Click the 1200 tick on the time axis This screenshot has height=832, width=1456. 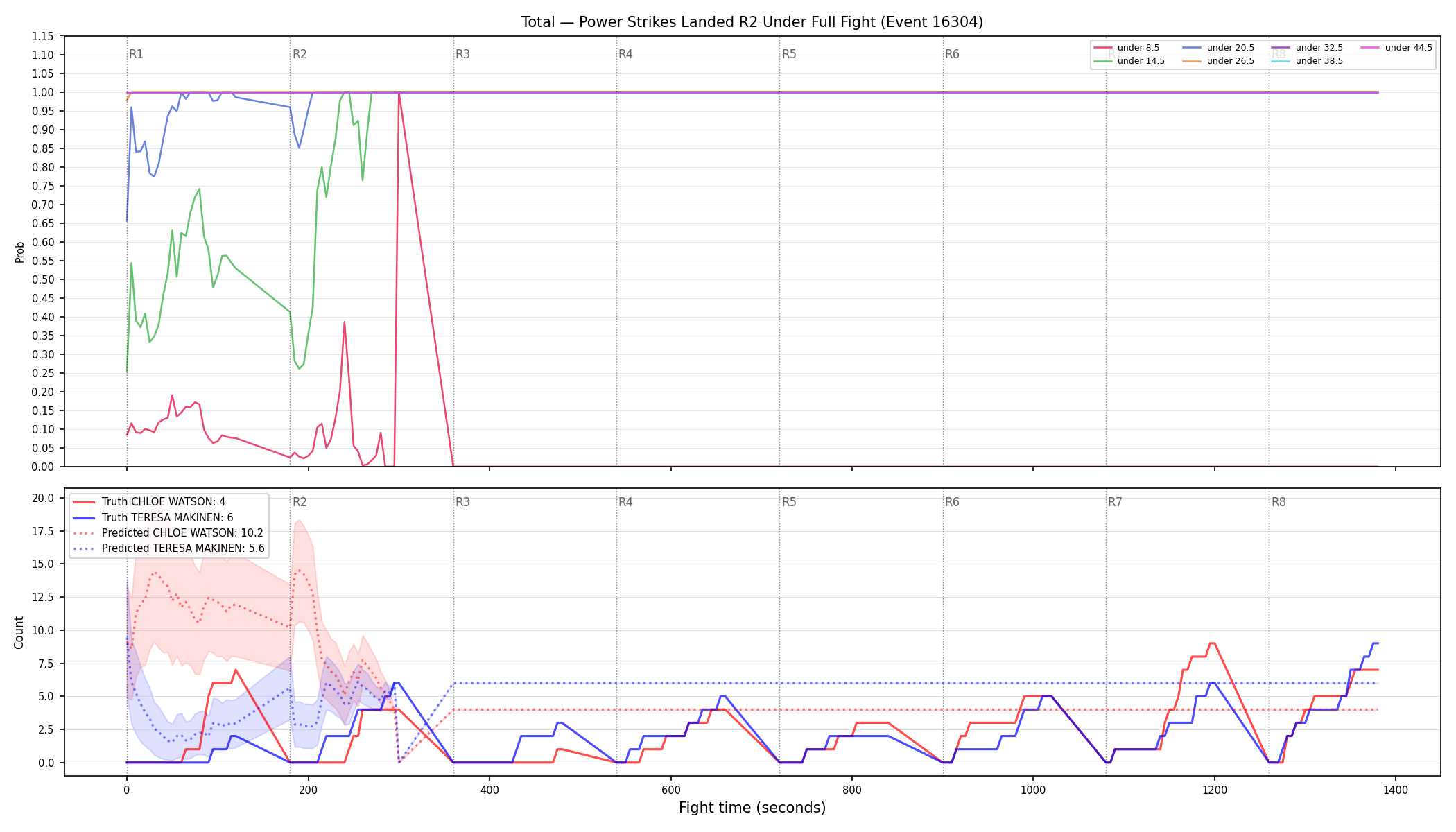tap(1215, 790)
